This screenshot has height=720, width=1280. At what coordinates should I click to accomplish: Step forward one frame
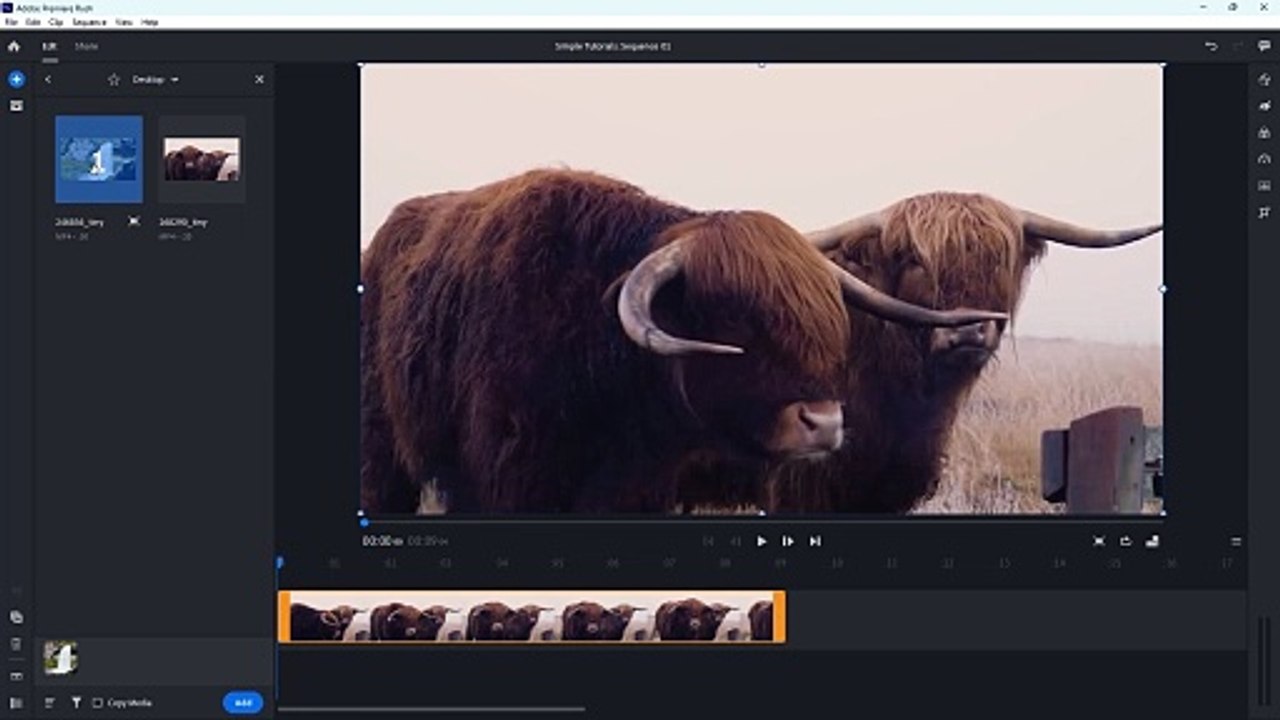coord(788,541)
